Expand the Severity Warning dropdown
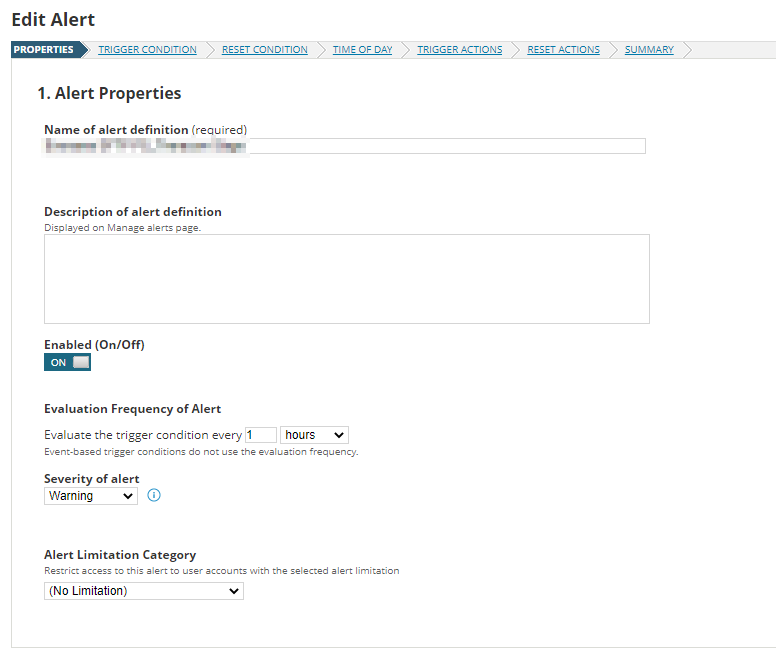 pos(91,496)
